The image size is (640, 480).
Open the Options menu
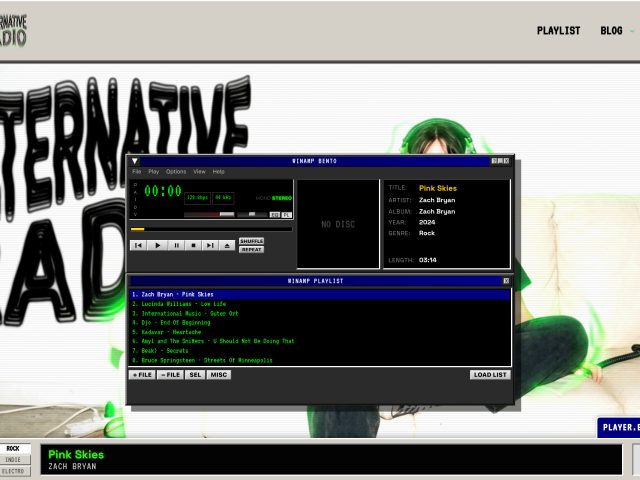pos(176,171)
